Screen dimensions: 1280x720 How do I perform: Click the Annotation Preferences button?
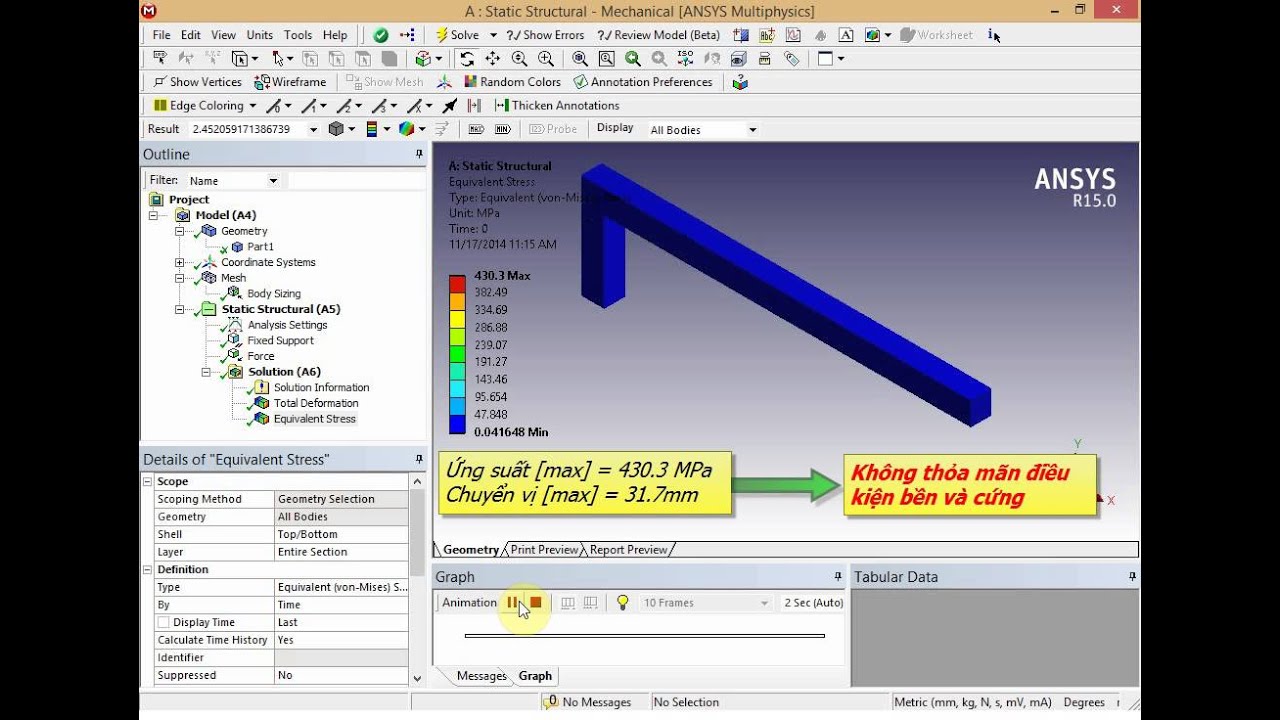tap(642, 82)
